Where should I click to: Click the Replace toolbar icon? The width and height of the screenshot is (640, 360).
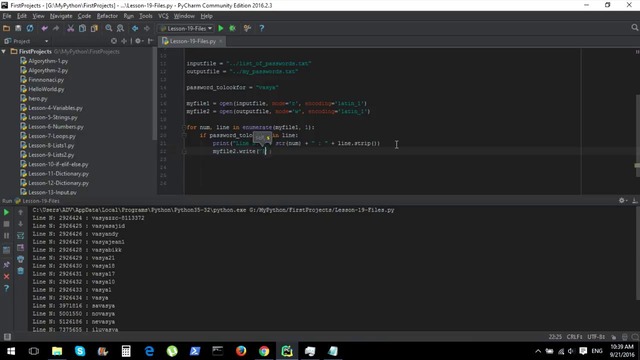[120, 28]
